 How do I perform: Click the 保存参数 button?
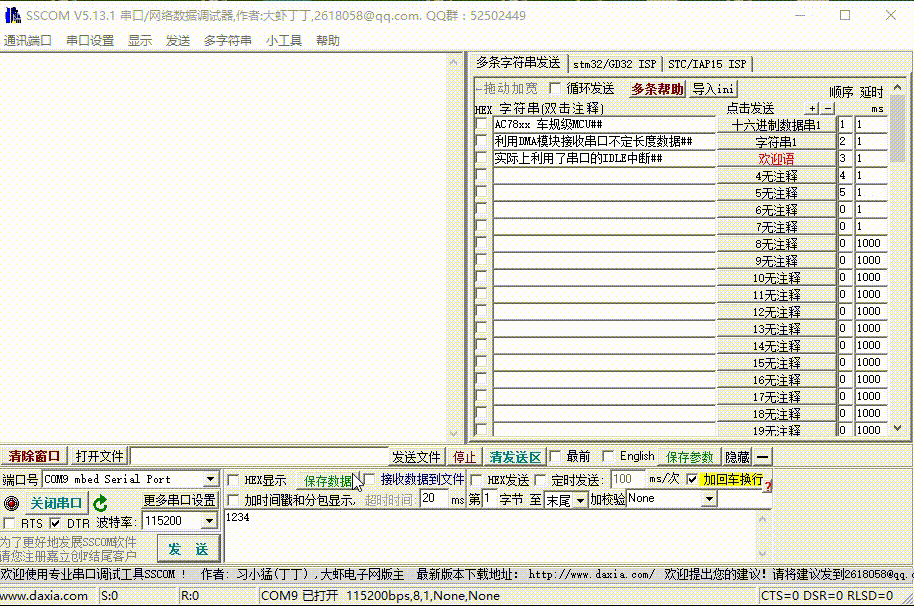tap(690, 457)
